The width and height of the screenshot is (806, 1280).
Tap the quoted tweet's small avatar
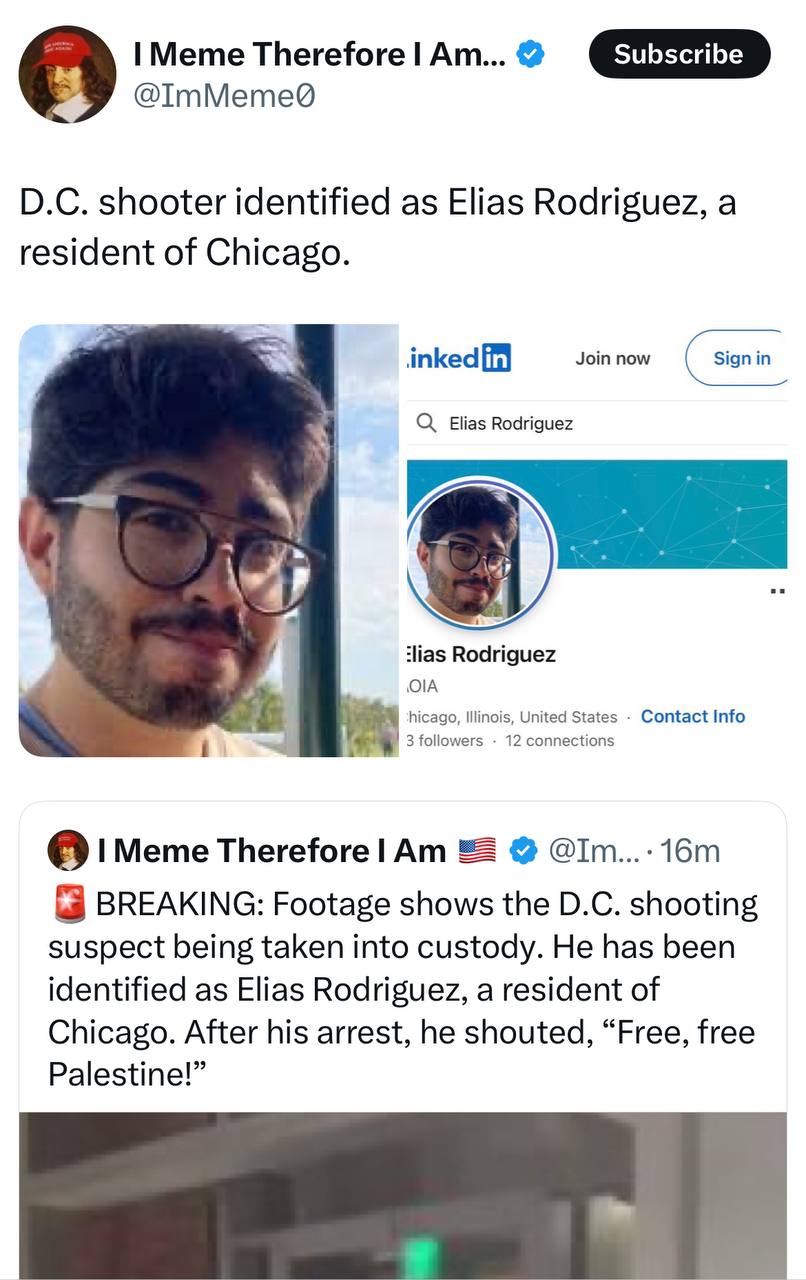68,850
